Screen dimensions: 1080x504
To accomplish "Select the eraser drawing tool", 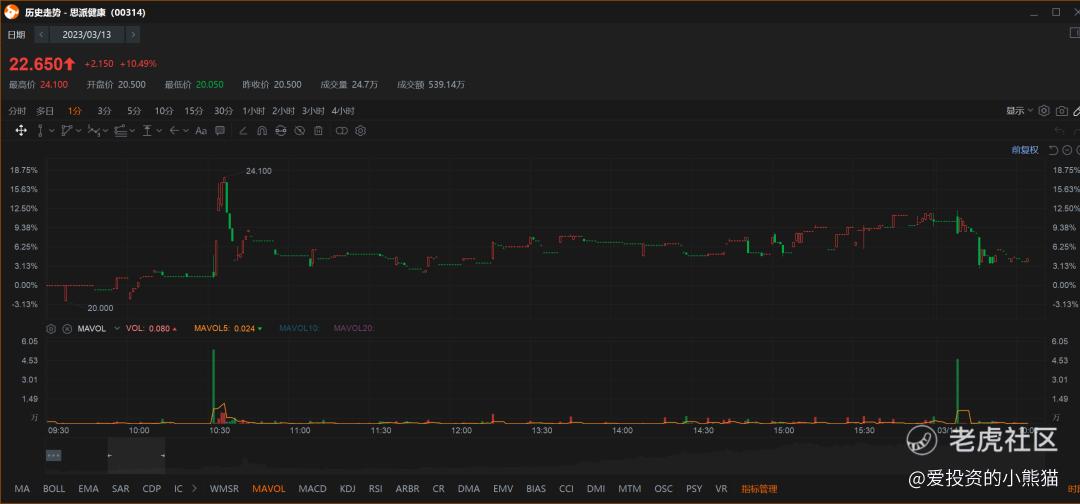I will (x=242, y=131).
